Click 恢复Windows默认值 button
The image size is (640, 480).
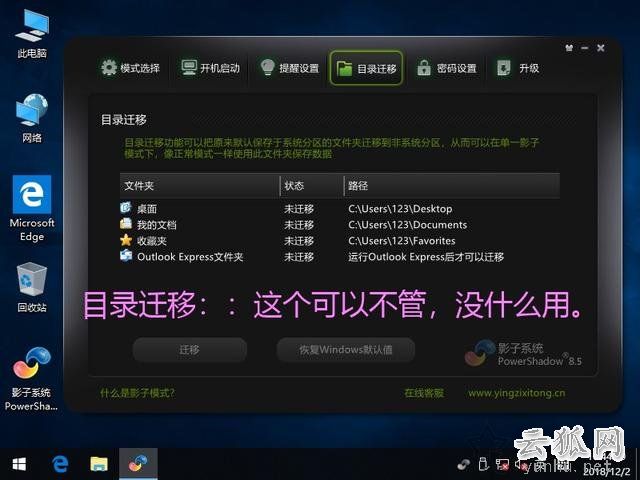click(x=346, y=349)
